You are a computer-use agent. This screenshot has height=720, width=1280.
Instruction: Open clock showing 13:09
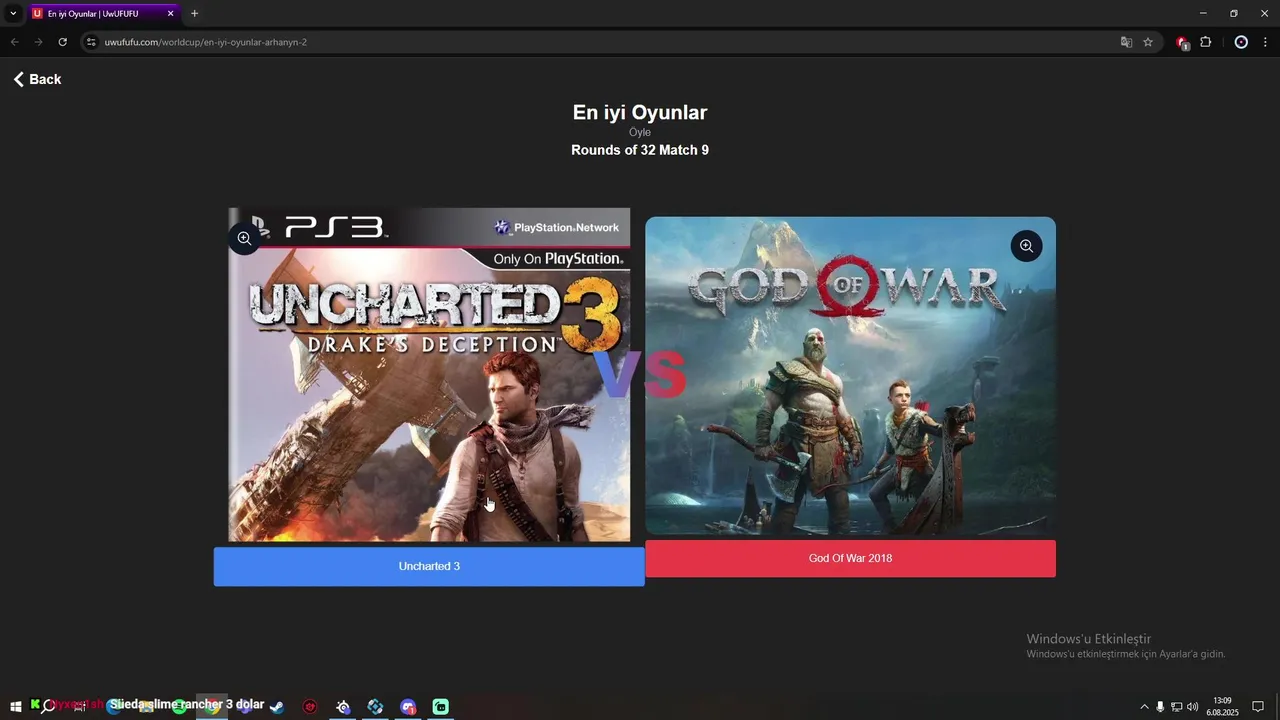(x=1222, y=706)
